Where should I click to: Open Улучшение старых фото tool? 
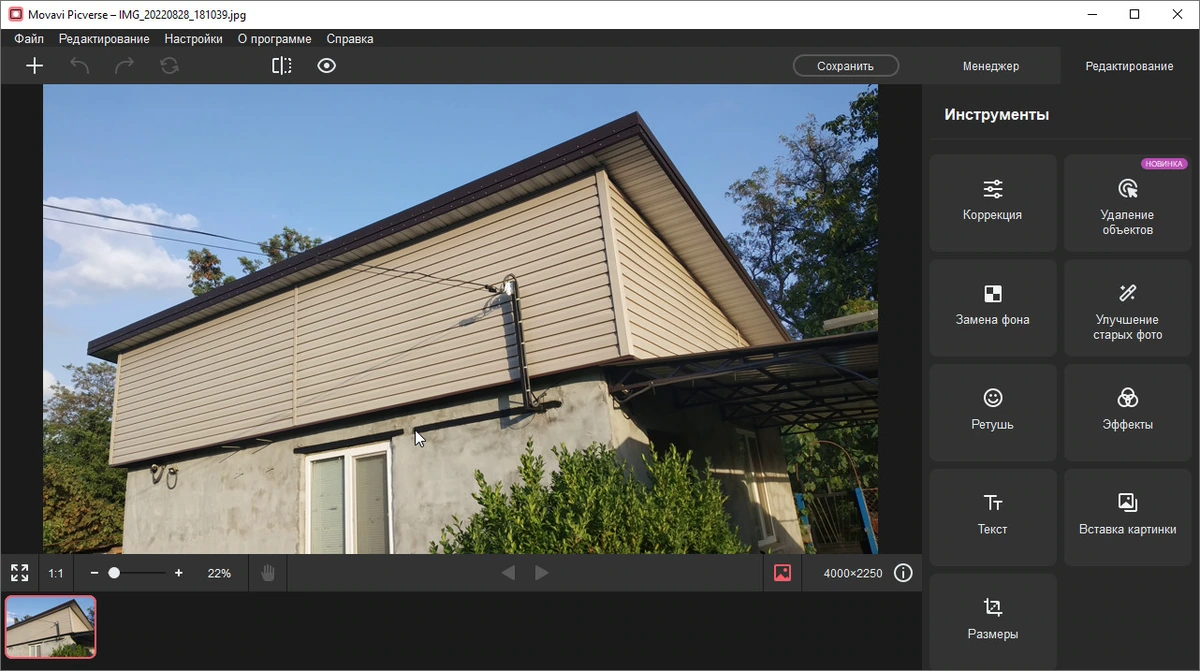click(1127, 307)
